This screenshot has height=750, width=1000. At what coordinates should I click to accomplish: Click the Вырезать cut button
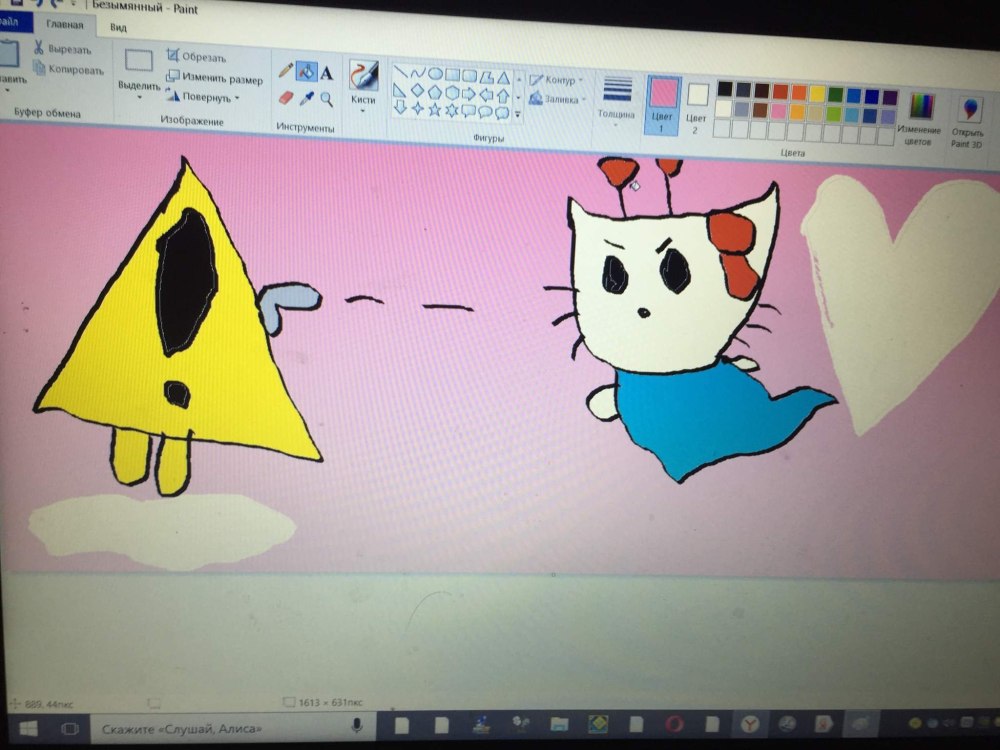62,48
